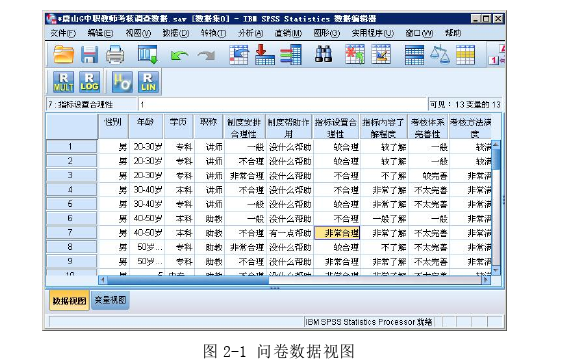Open the recall recent dialogs icon

point(148,55)
